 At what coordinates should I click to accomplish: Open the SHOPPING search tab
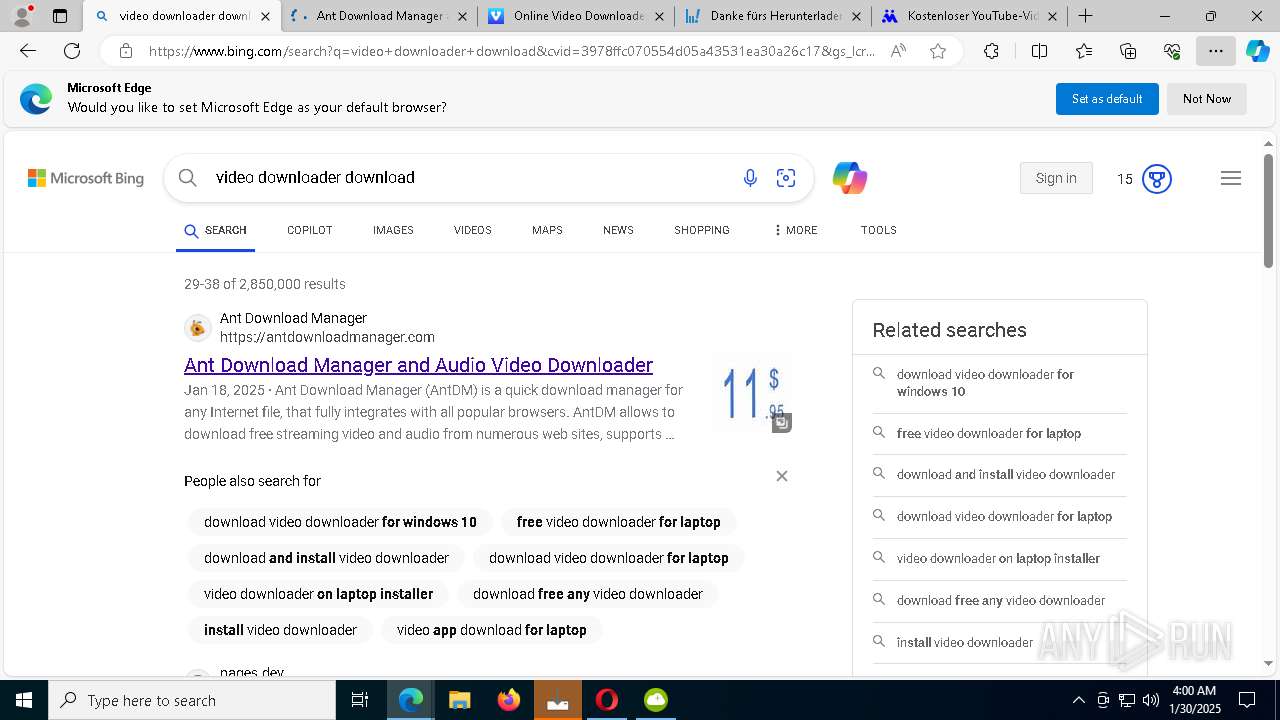[701, 230]
